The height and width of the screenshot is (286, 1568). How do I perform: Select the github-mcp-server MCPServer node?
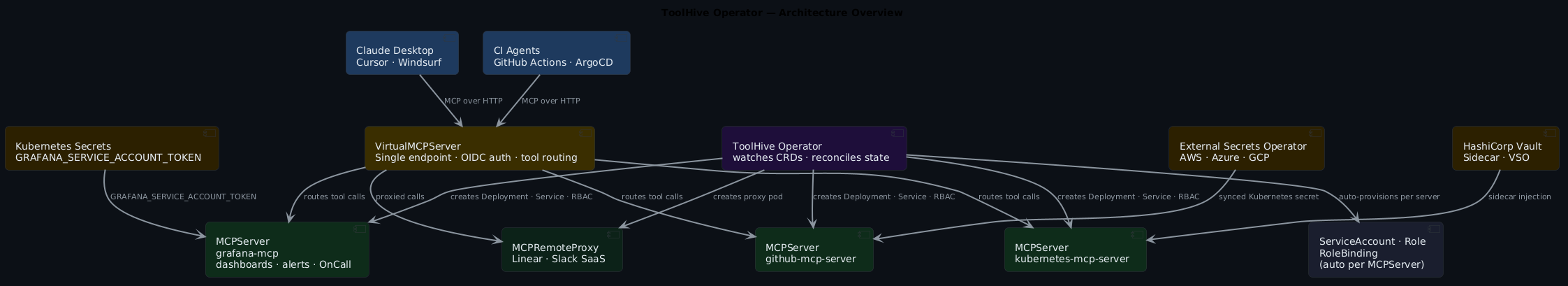tap(814, 250)
